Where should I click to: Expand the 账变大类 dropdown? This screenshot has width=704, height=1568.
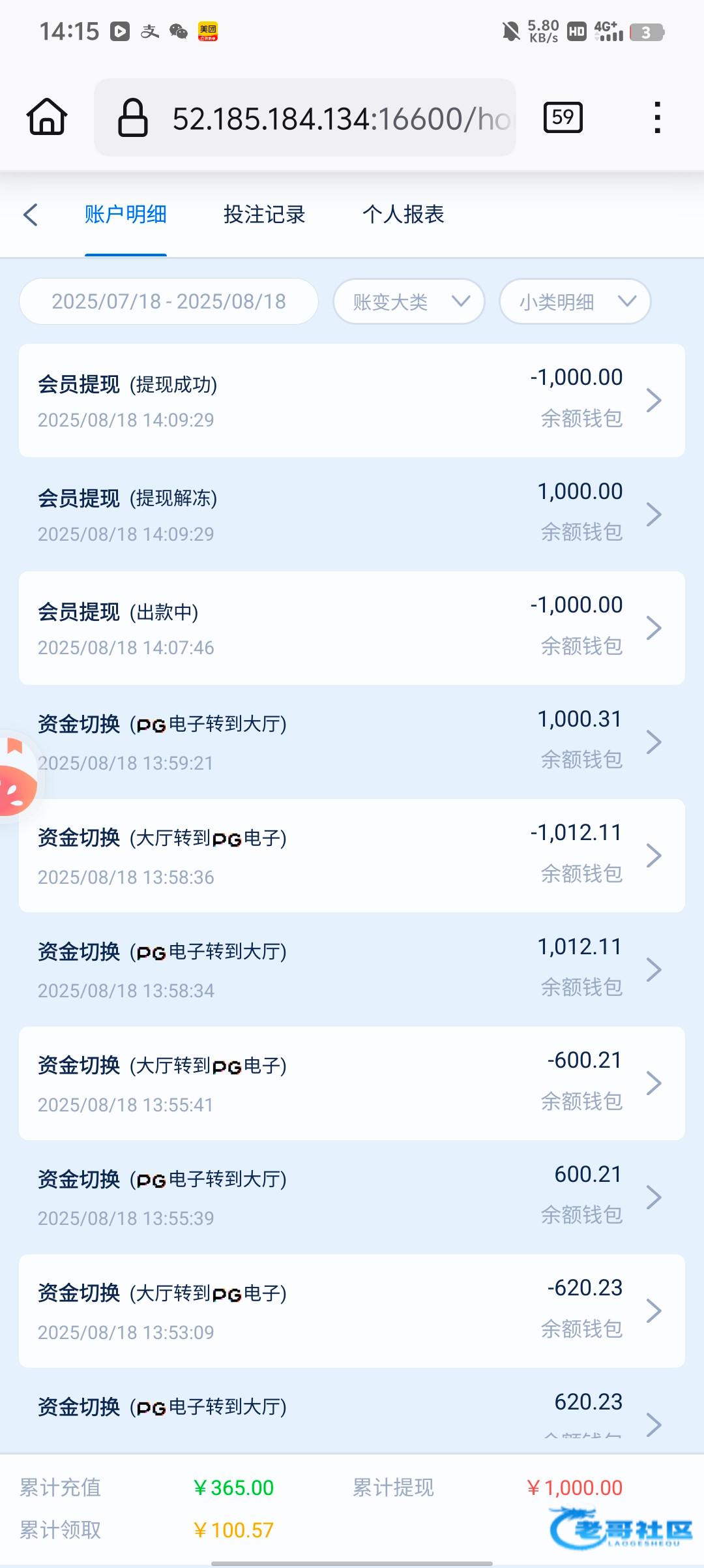tap(409, 301)
